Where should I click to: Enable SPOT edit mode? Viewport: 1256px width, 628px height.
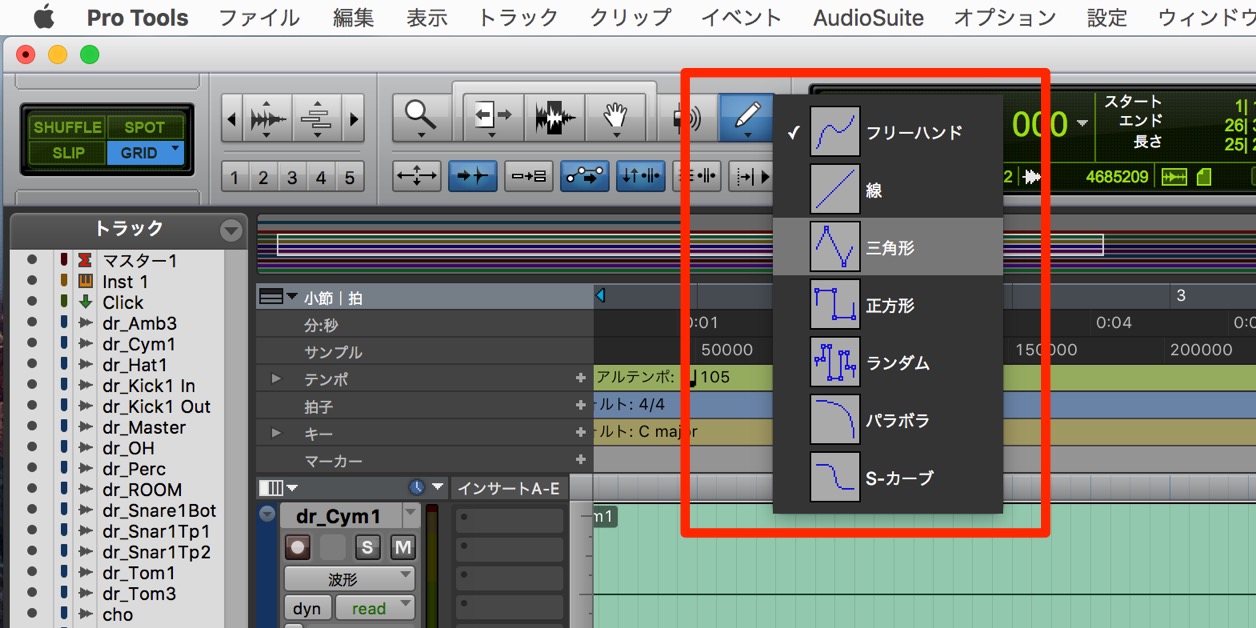[x=145, y=127]
